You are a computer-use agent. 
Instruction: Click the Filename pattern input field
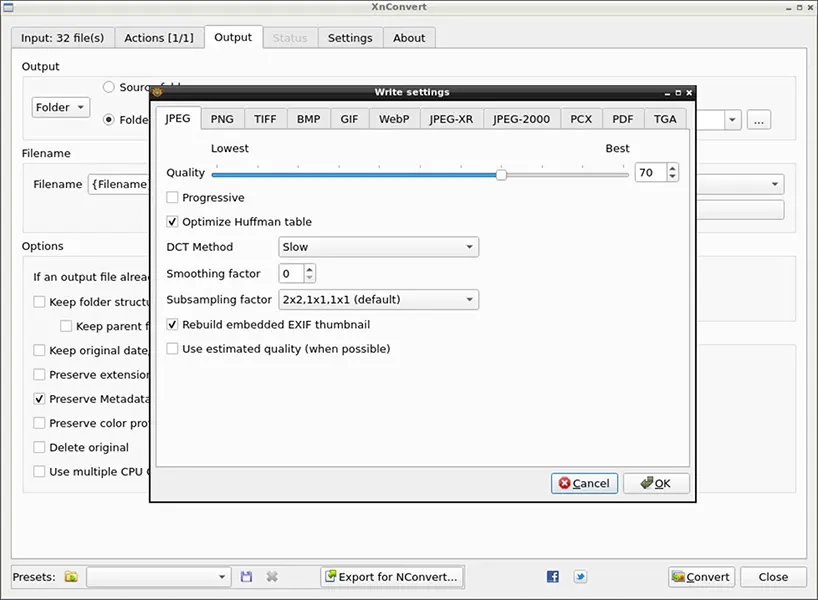click(x=119, y=184)
